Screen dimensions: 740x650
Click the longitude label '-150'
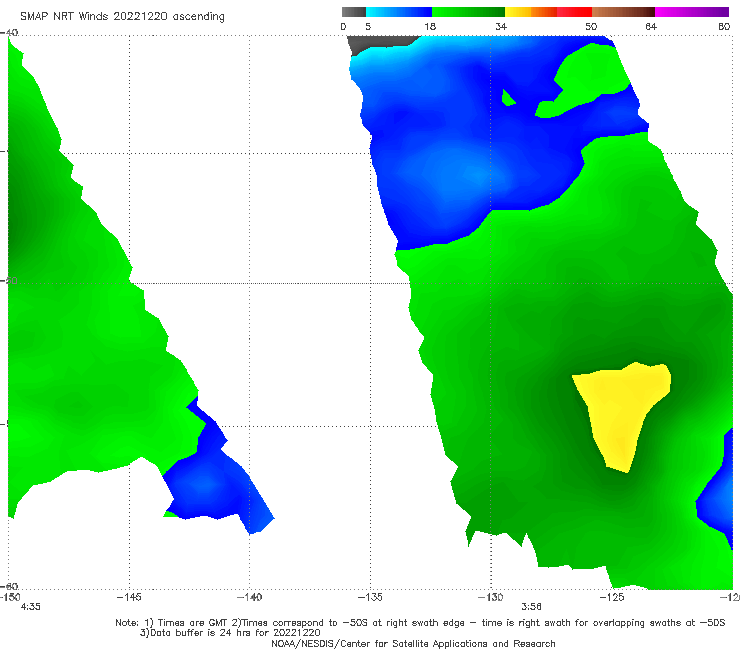point(10,597)
